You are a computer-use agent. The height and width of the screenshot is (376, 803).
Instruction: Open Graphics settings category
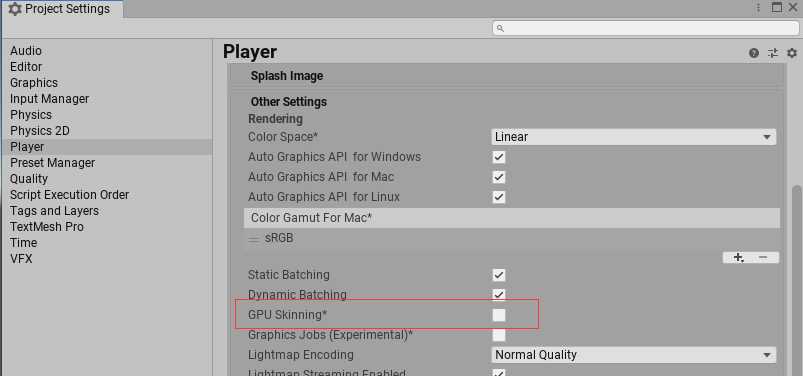coord(34,82)
